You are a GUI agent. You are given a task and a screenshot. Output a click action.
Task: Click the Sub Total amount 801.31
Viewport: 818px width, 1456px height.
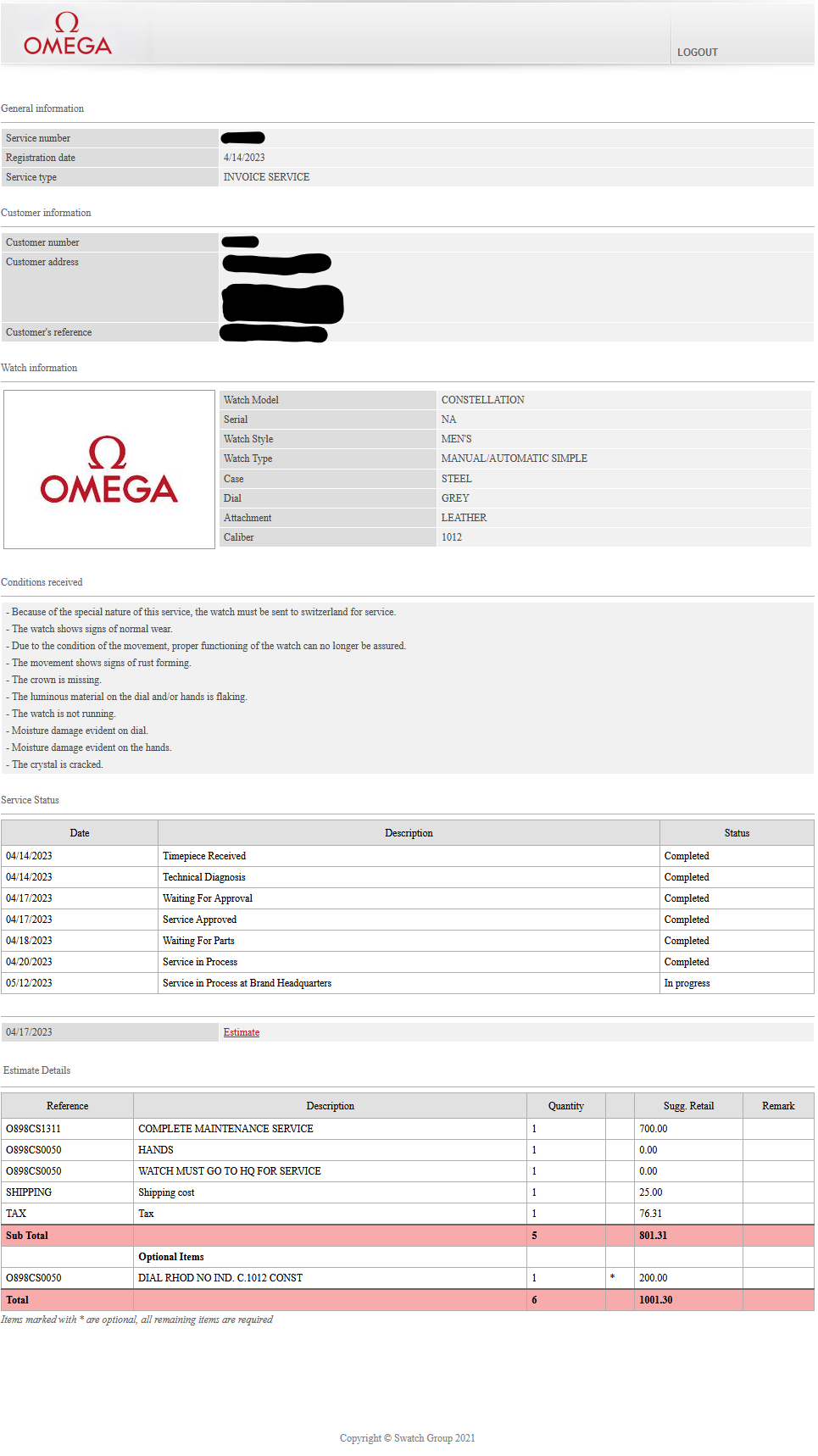click(x=653, y=1236)
